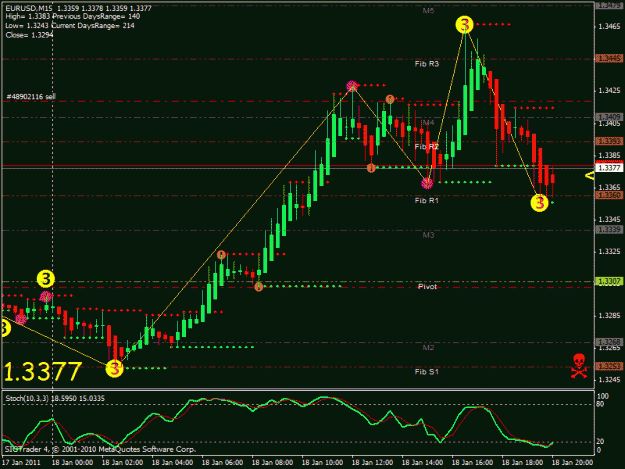The width and height of the screenshot is (625, 469).
Task: Click orange circle marker on the 1.3377 line
Action: tap(371, 168)
